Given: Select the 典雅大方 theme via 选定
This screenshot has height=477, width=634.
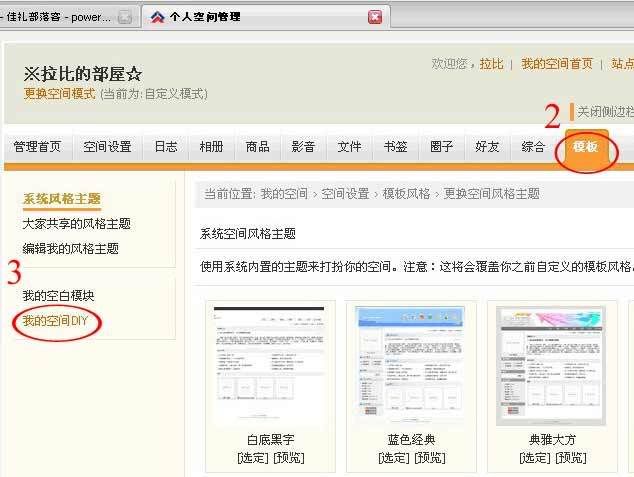Looking at the screenshot, I should [535, 457].
